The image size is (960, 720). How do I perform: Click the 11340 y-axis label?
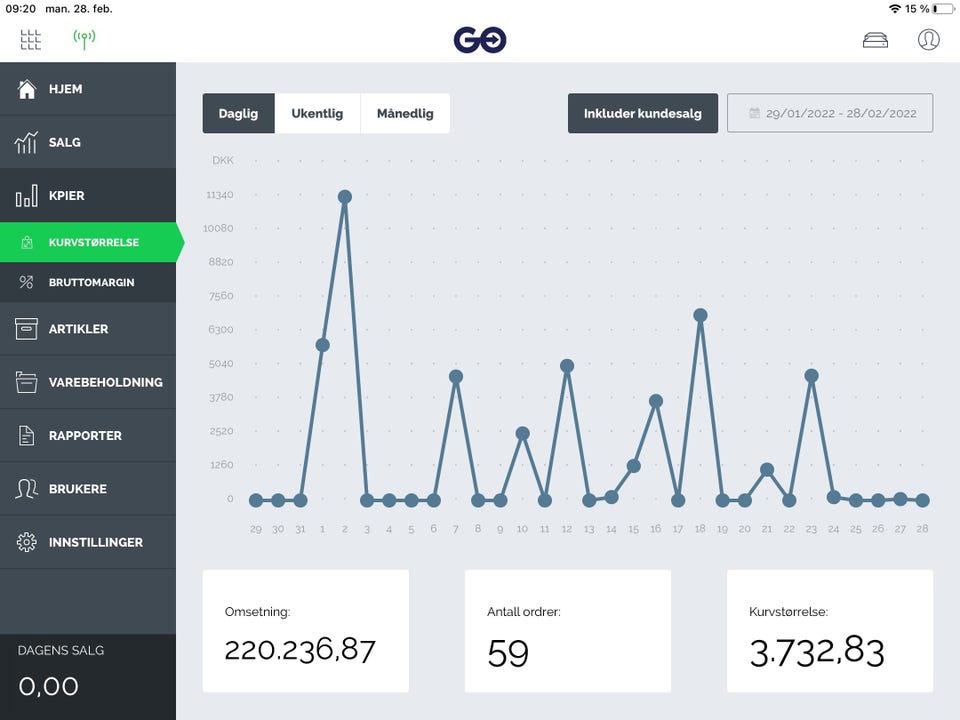(x=220, y=195)
